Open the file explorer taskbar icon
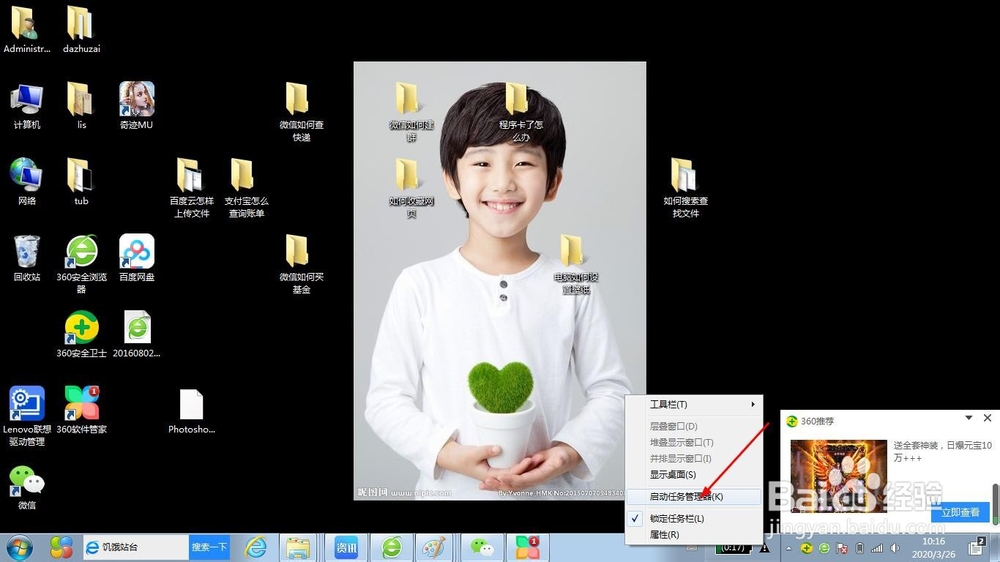Image resolution: width=1000 pixels, height=562 pixels. point(298,547)
